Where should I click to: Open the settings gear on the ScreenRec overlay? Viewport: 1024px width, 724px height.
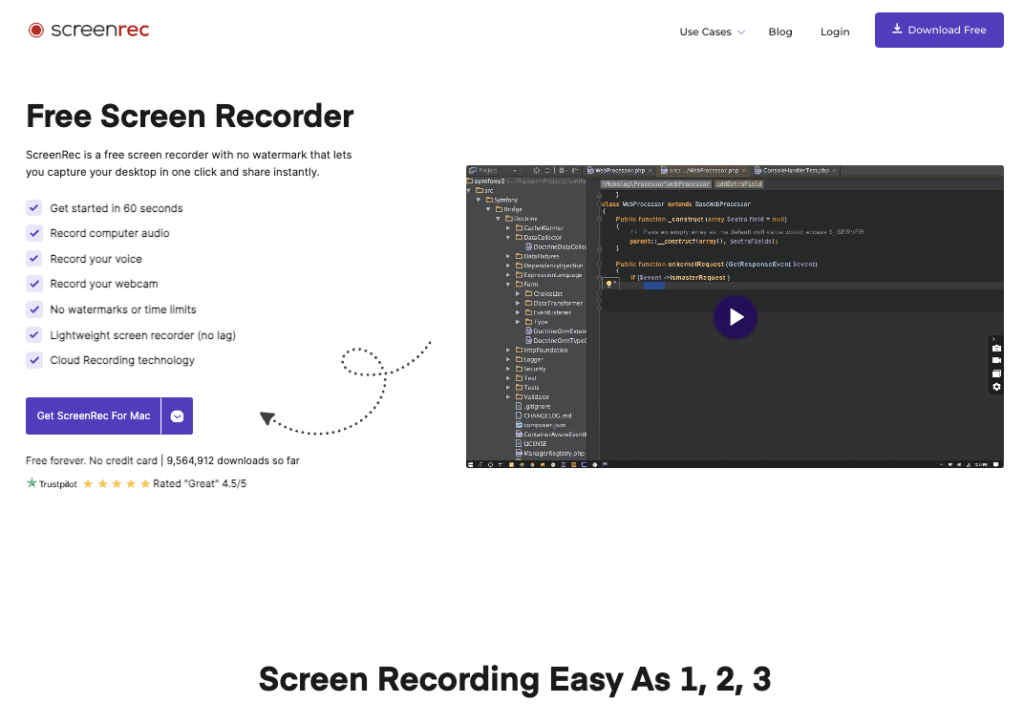pyautogui.click(x=996, y=386)
